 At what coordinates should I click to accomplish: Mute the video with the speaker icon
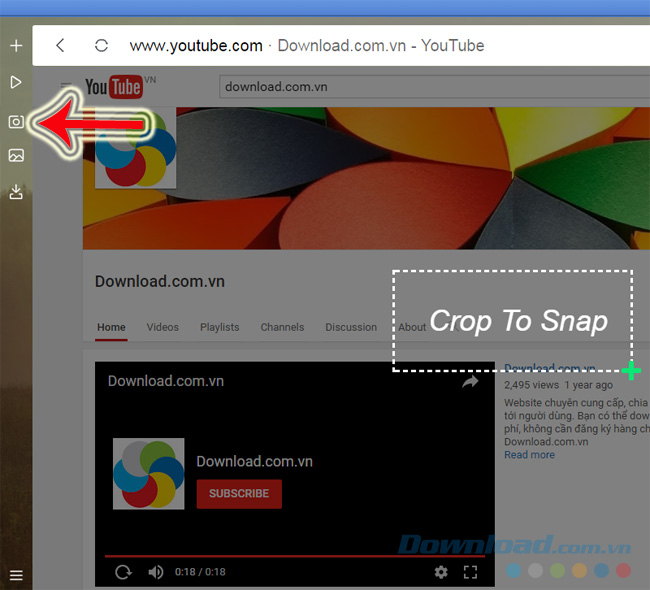156,572
